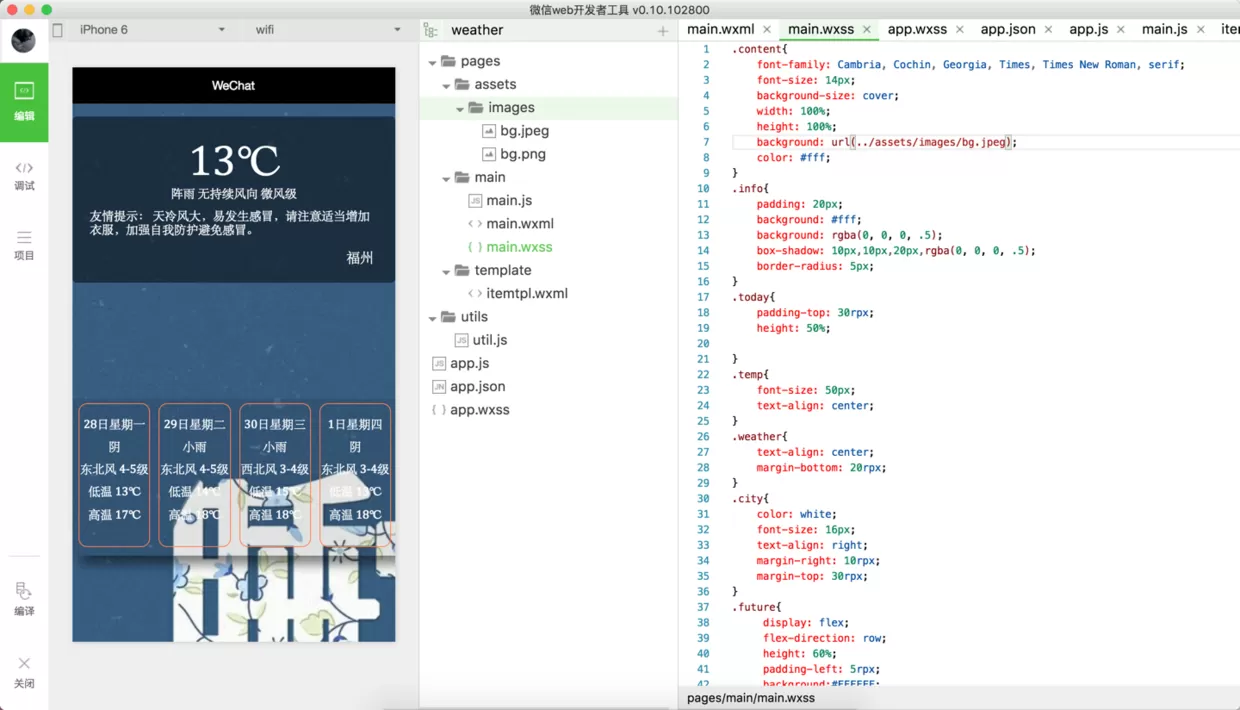The height and width of the screenshot is (710, 1240).
Task: Close the main.wxml tab
Action: pyautogui.click(x=767, y=30)
